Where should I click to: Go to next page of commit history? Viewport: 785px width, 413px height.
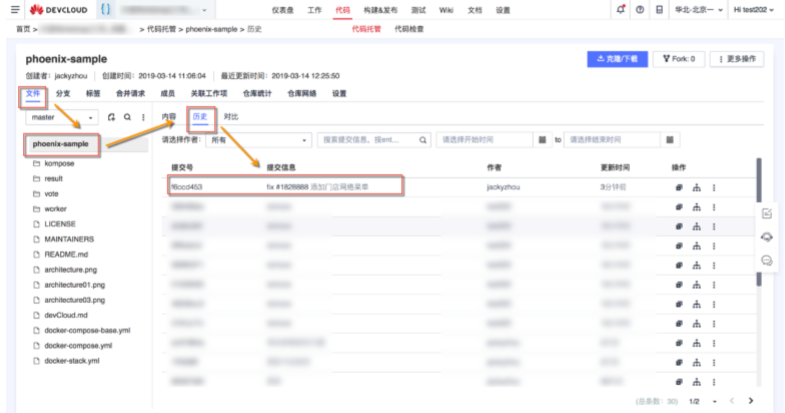pos(750,400)
